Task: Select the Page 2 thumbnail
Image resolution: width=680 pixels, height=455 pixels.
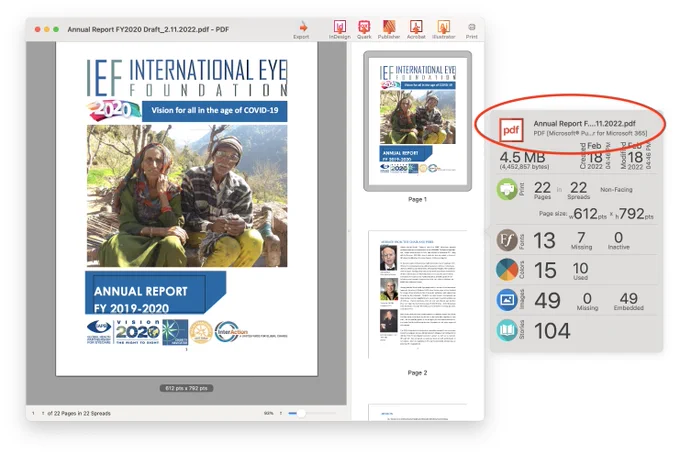Action: pyautogui.click(x=418, y=294)
